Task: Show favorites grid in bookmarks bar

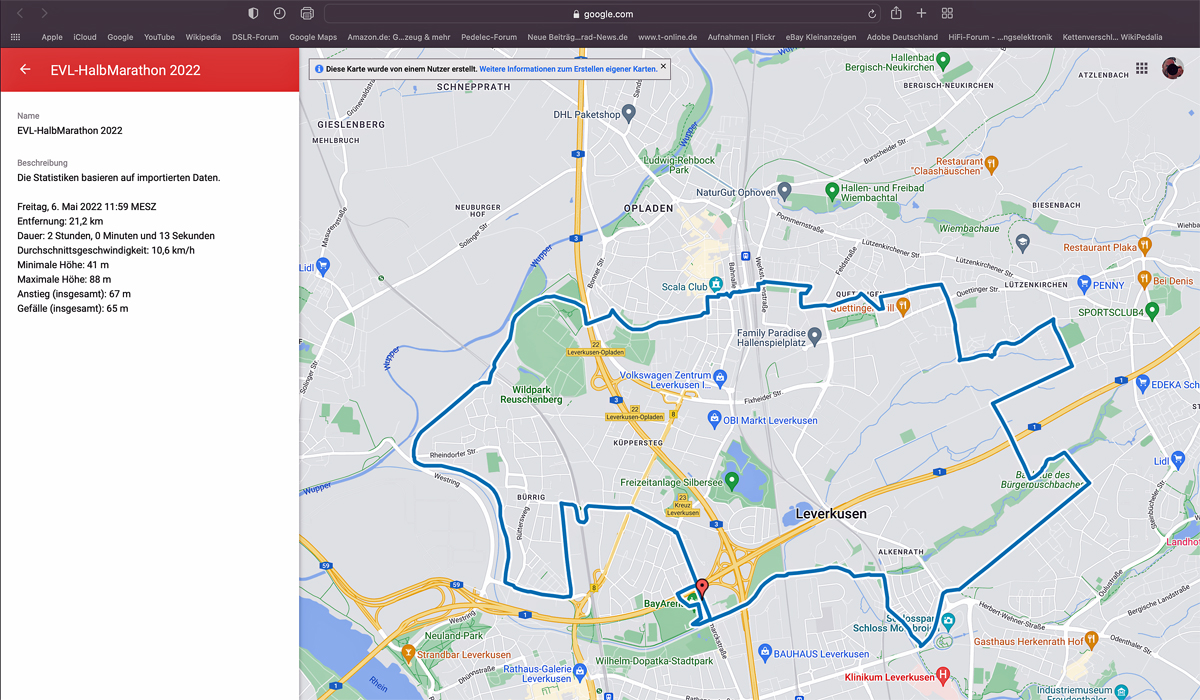Action: 15,37
